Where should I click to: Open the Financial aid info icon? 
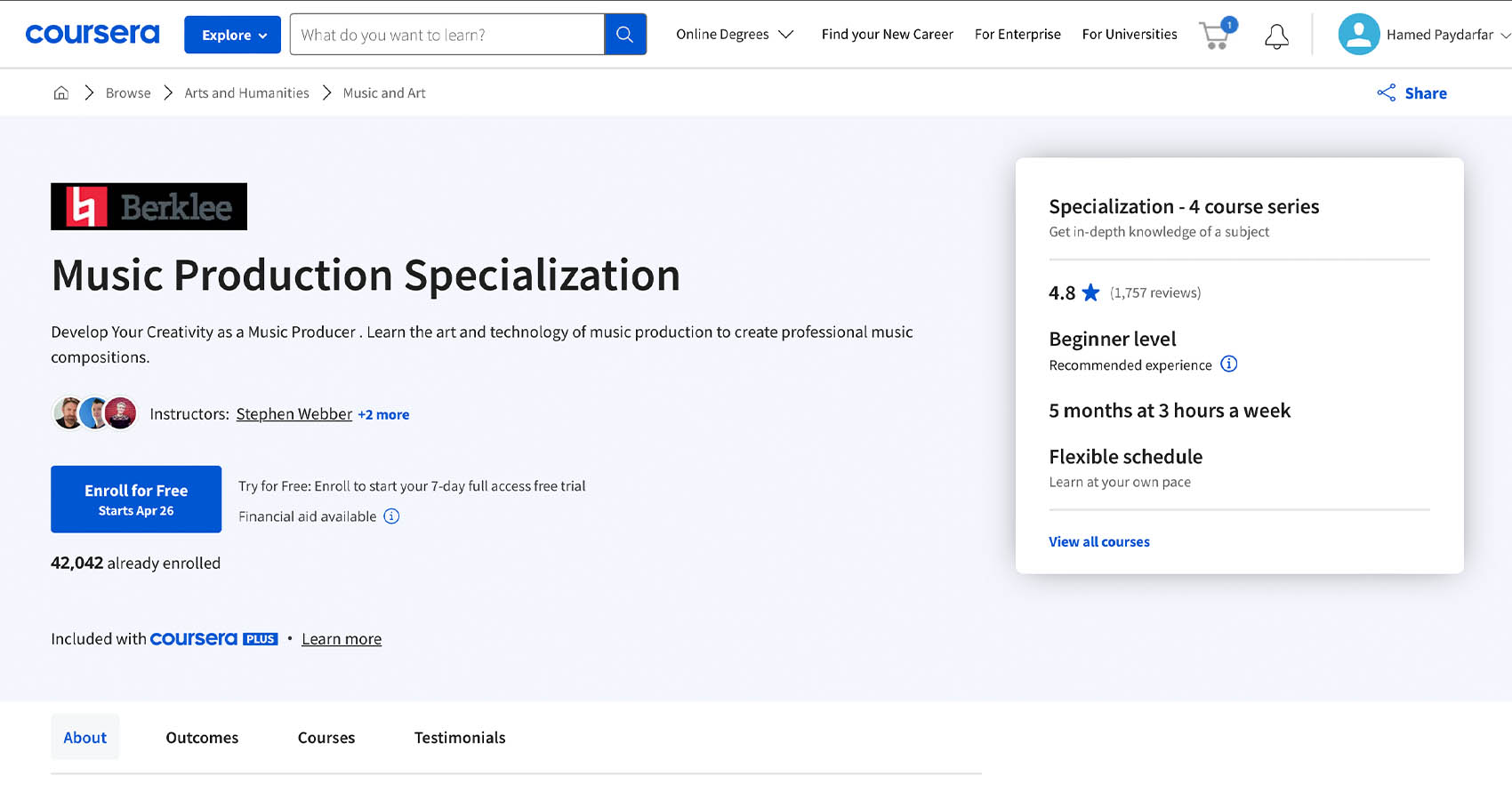coord(391,516)
